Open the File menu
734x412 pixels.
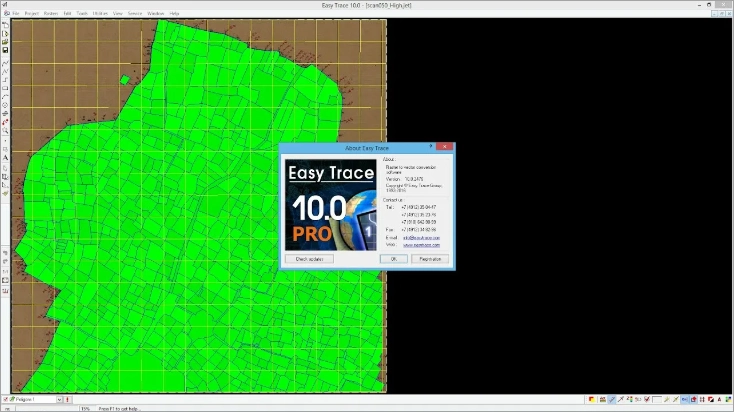click(x=15, y=14)
